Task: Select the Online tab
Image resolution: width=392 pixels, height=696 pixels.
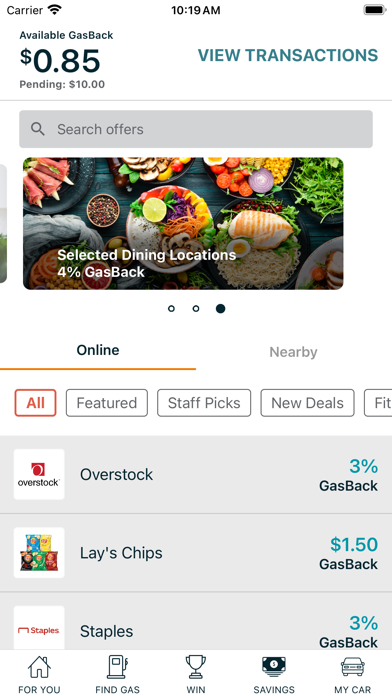Action: coord(98,350)
